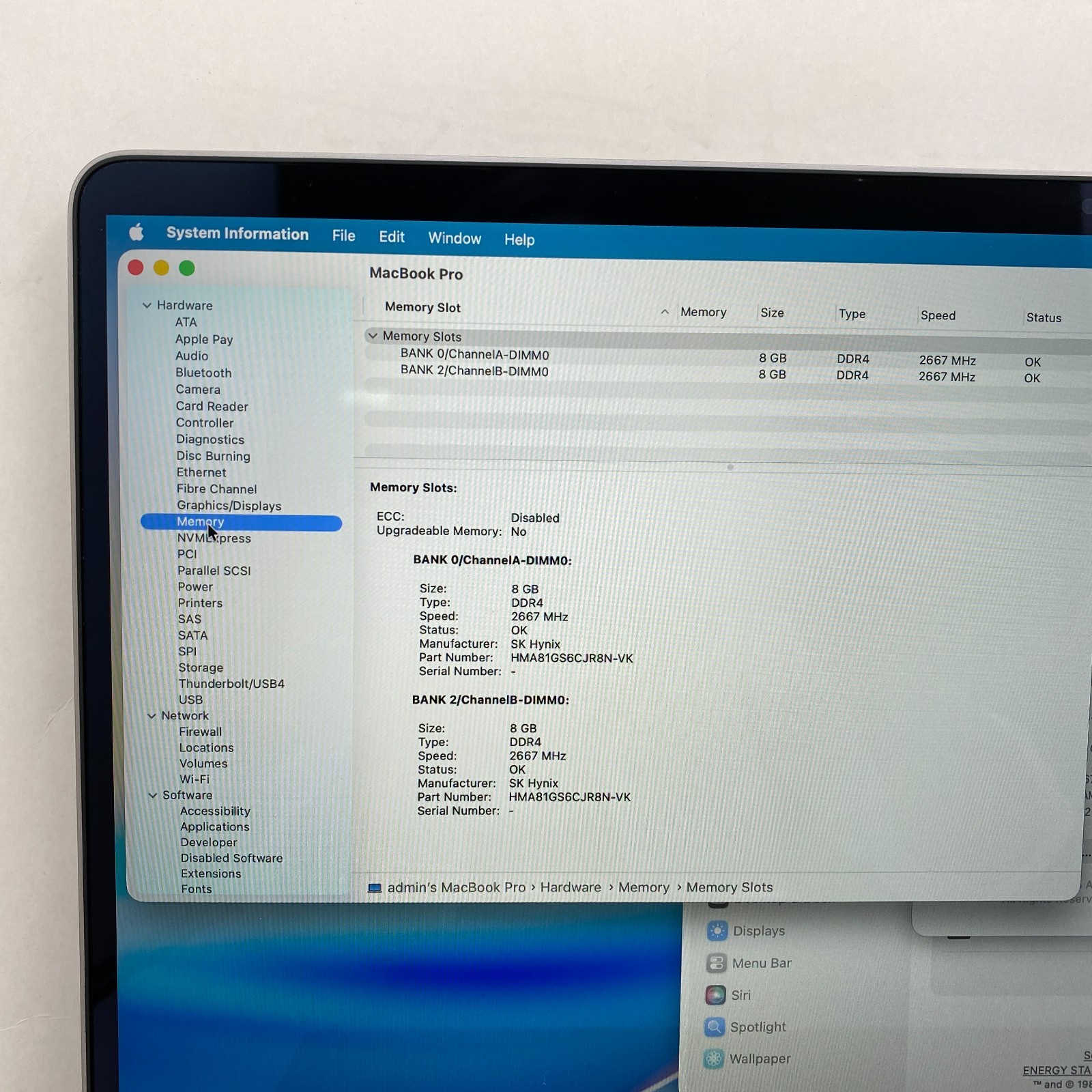Open the Window menu
The image size is (1092, 1092).
(455, 238)
